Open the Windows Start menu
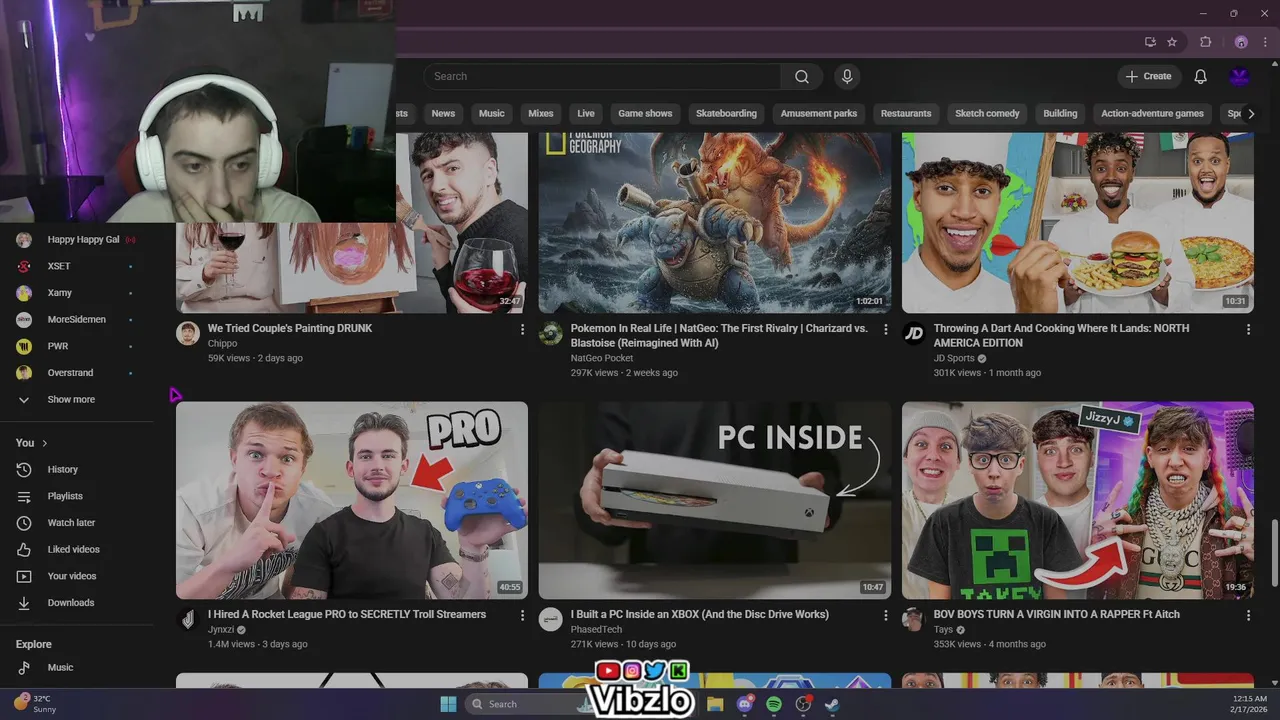The height and width of the screenshot is (720, 1280). [447, 704]
